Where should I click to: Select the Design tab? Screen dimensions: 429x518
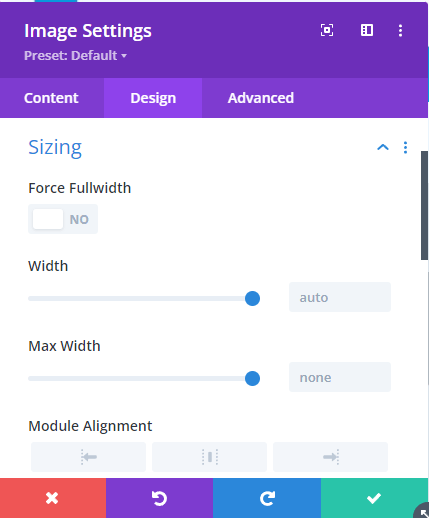pos(153,98)
